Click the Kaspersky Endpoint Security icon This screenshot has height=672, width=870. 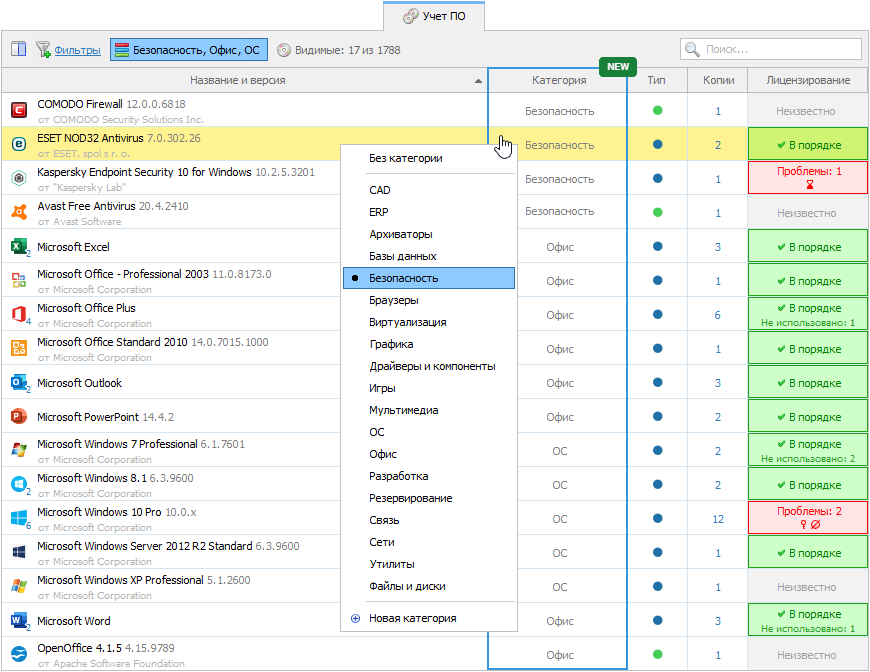tap(19, 178)
